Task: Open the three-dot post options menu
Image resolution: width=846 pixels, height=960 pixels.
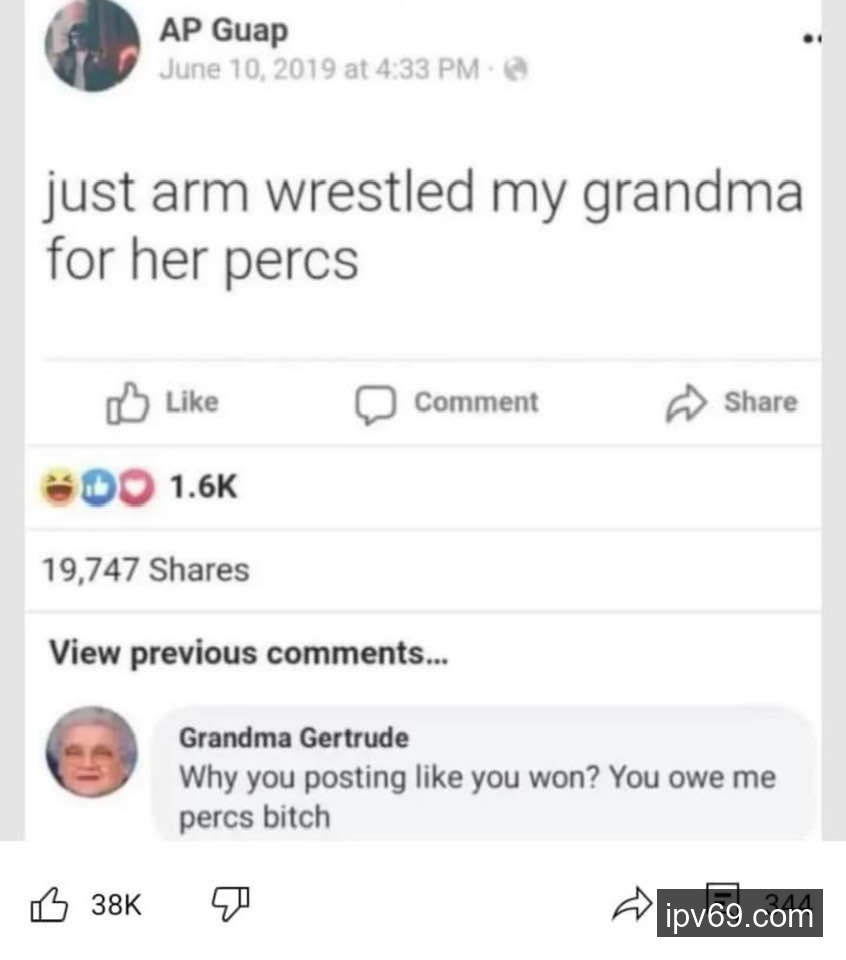Action: (812, 39)
